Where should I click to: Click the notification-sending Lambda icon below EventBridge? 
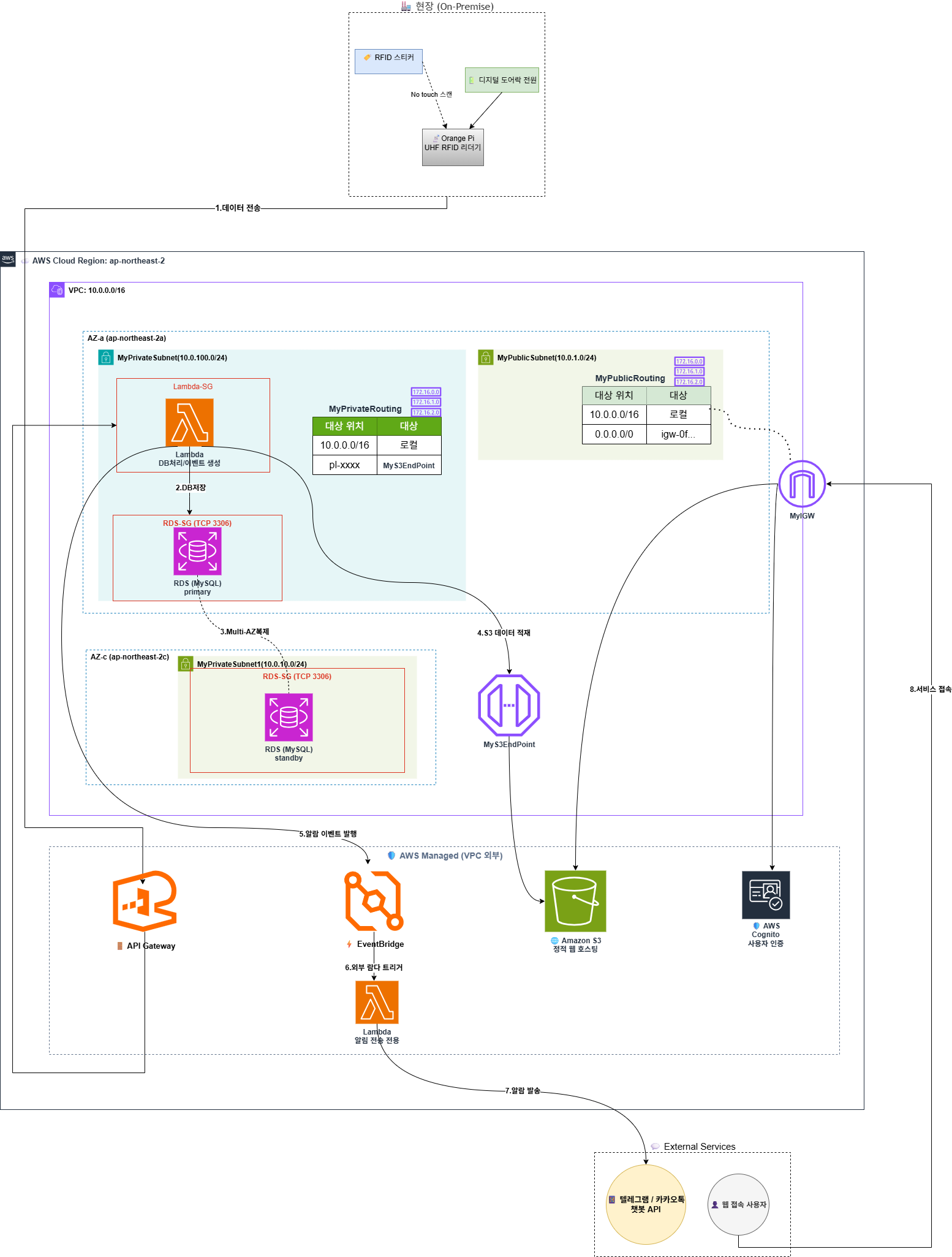(377, 1002)
